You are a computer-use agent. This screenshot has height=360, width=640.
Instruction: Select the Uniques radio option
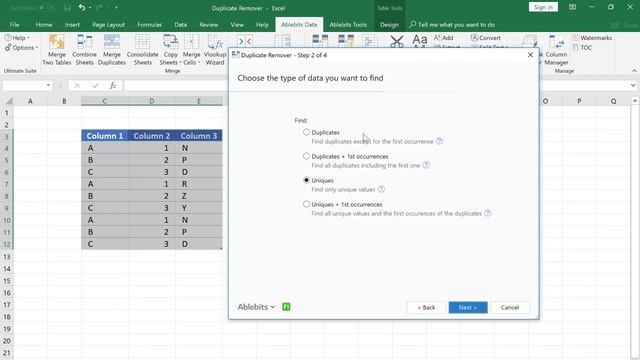[306, 180]
